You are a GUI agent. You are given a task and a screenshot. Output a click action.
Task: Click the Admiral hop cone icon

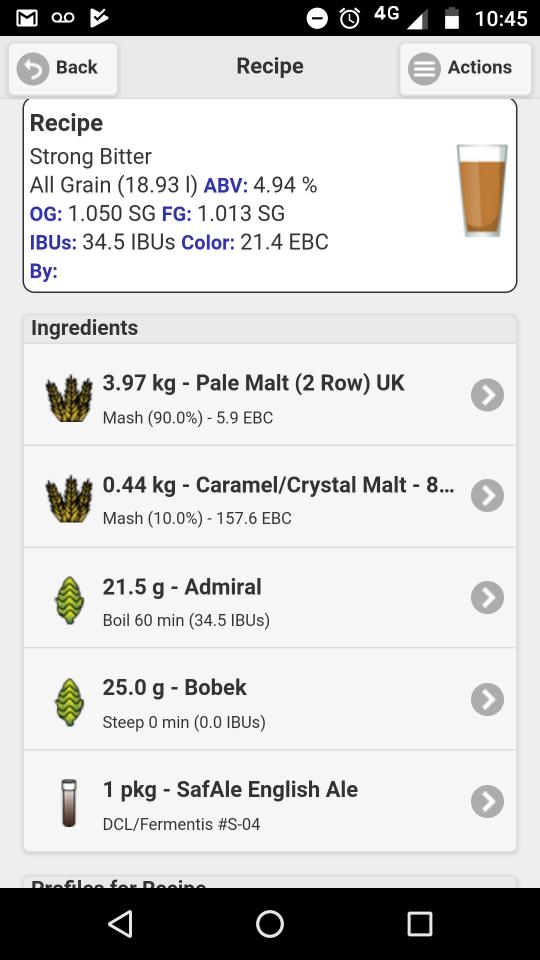point(69,600)
